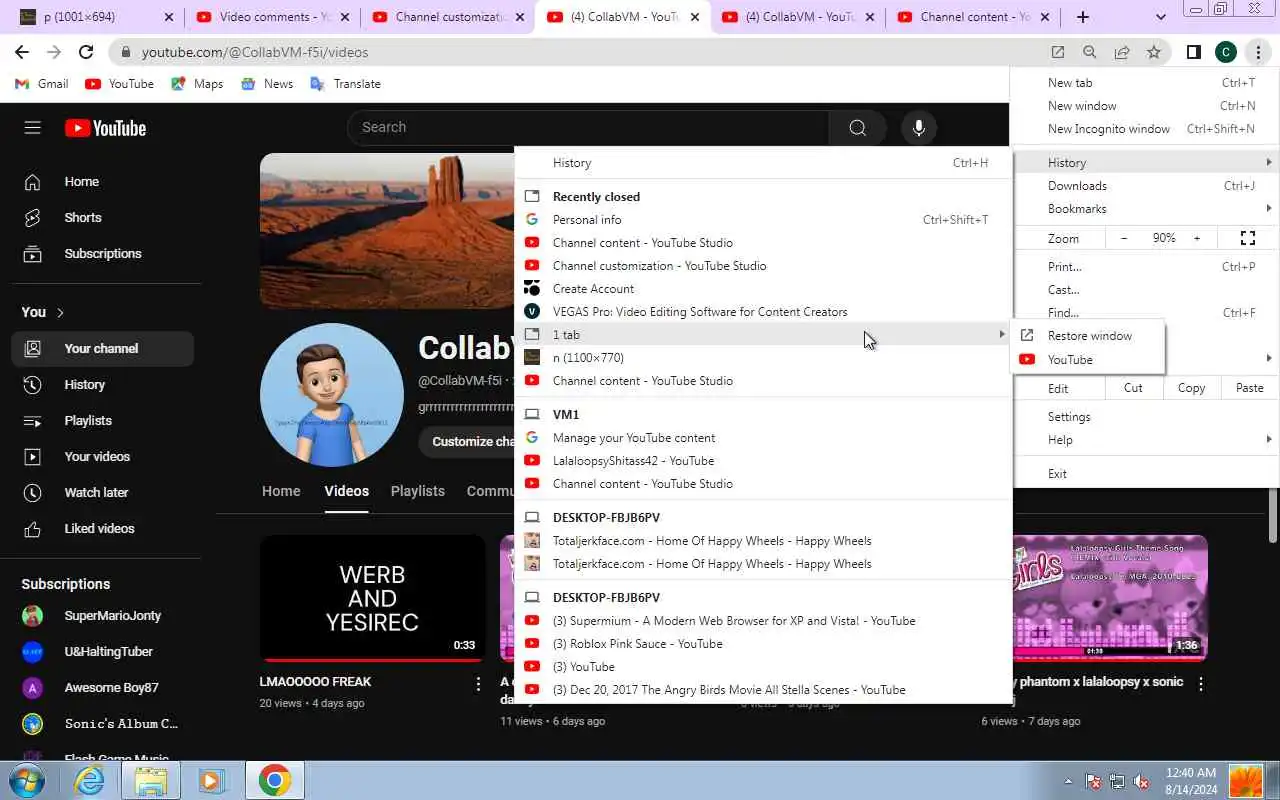This screenshot has width=1280, height=800.
Task: Click Paste in the Edit row
Action: (1249, 388)
